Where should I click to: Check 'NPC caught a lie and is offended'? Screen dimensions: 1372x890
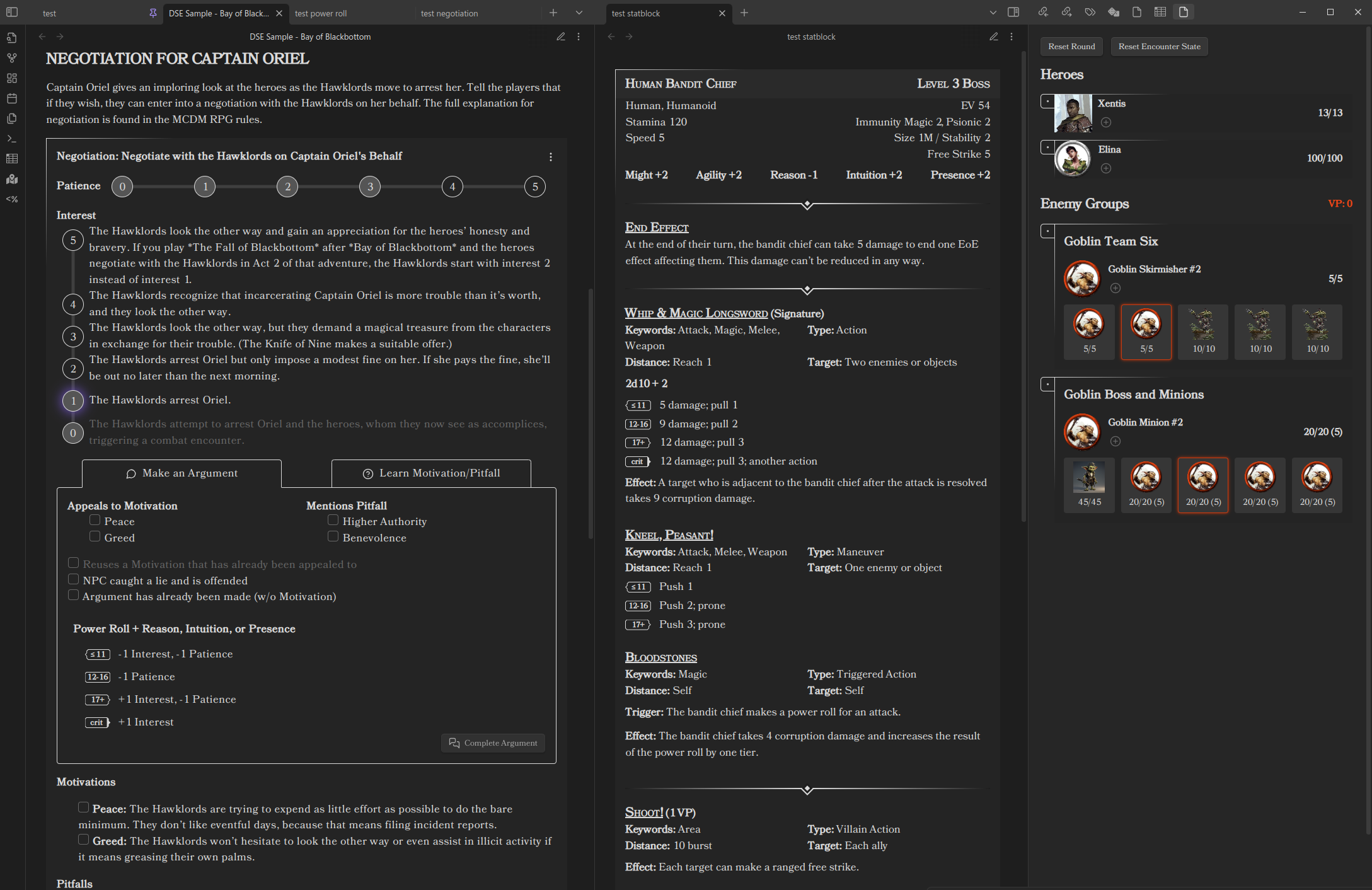pos(74,579)
